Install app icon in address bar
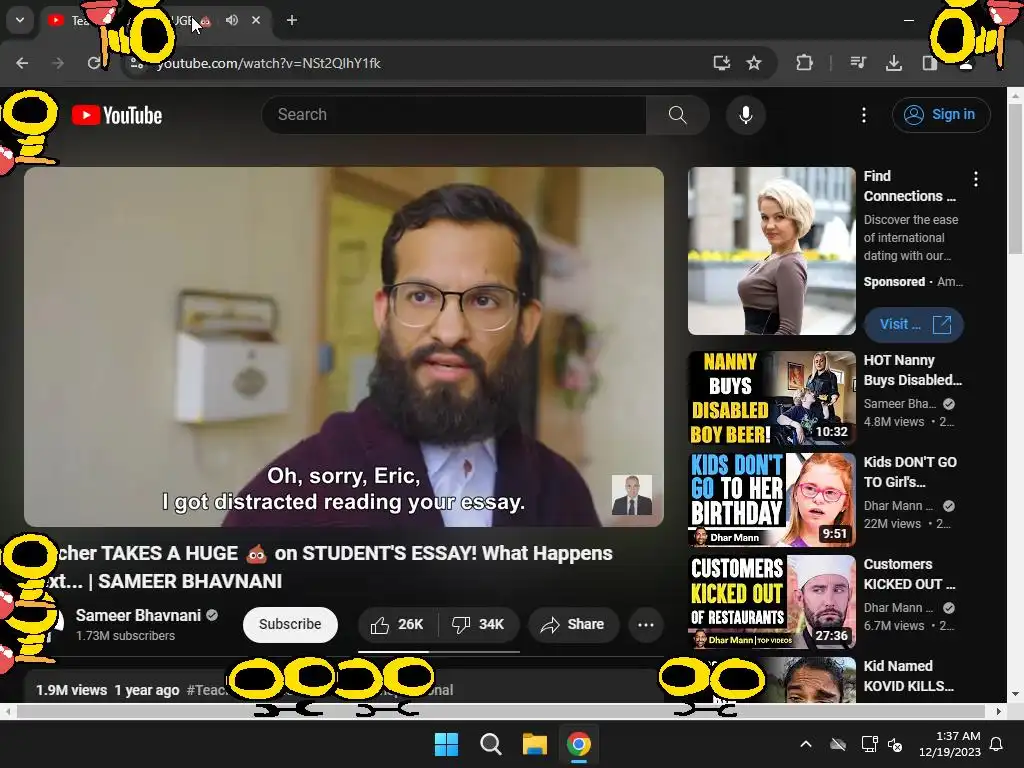Image resolution: width=1024 pixels, height=768 pixels. tap(722, 63)
